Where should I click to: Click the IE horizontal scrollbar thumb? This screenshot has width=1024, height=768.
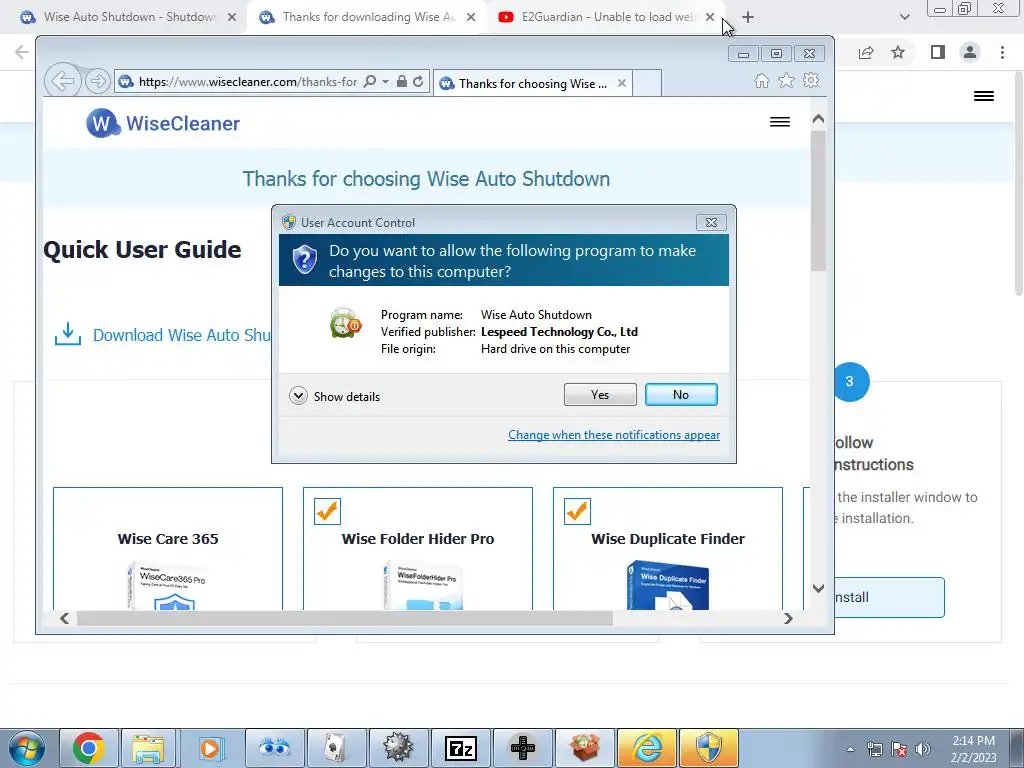pos(345,618)
